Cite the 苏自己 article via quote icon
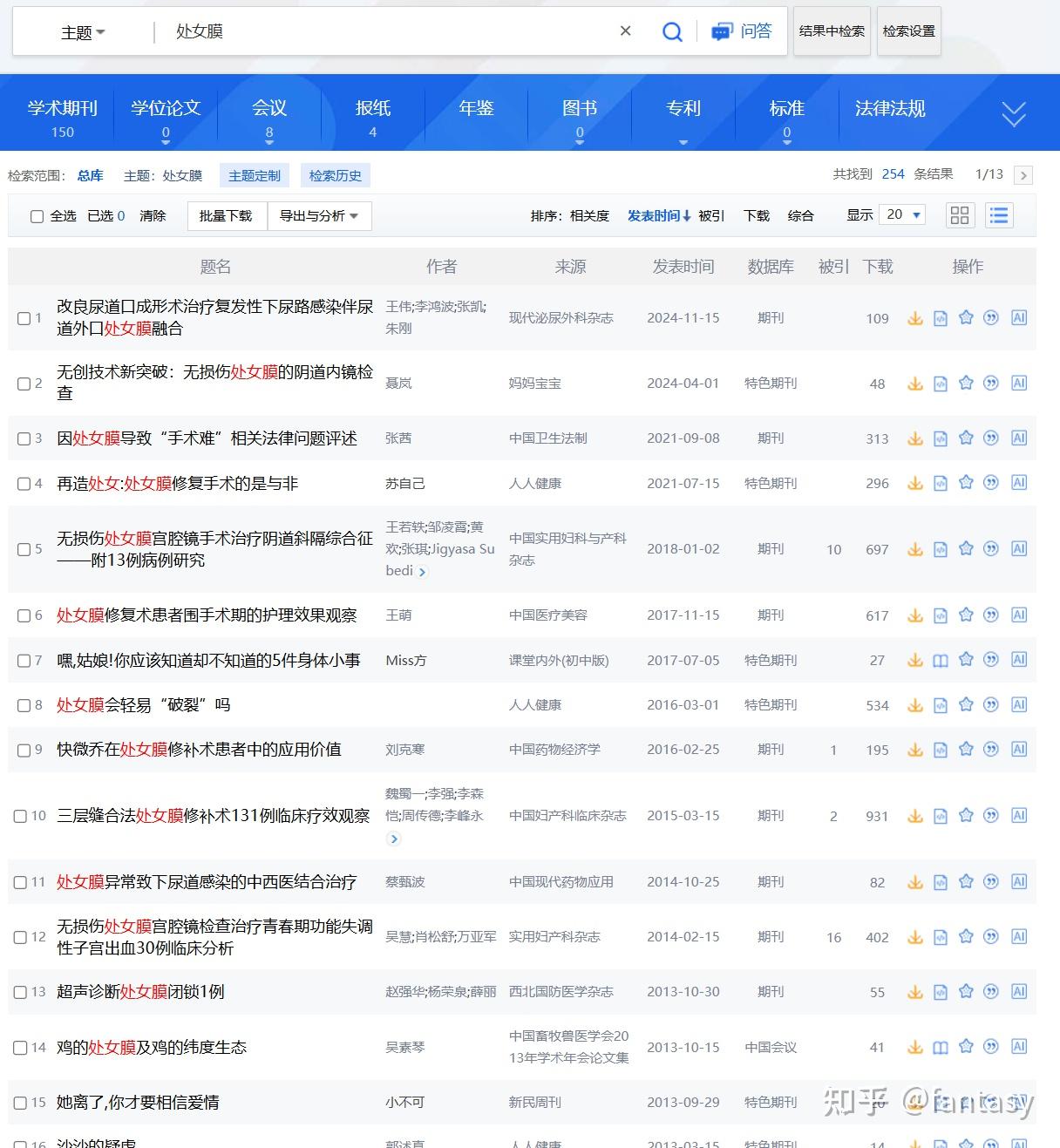Viewport: 1060px width, 1148px height. click(991, 483)
